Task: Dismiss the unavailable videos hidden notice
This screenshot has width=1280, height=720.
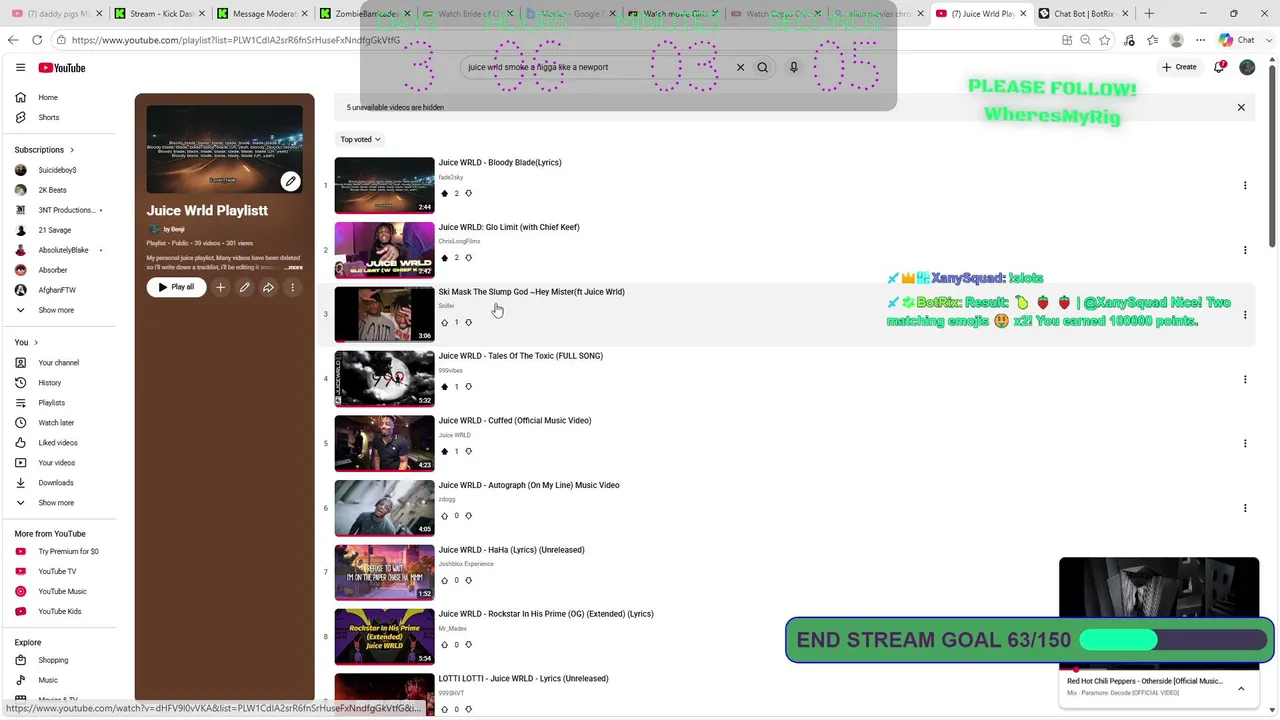Action: (1241, 108)
